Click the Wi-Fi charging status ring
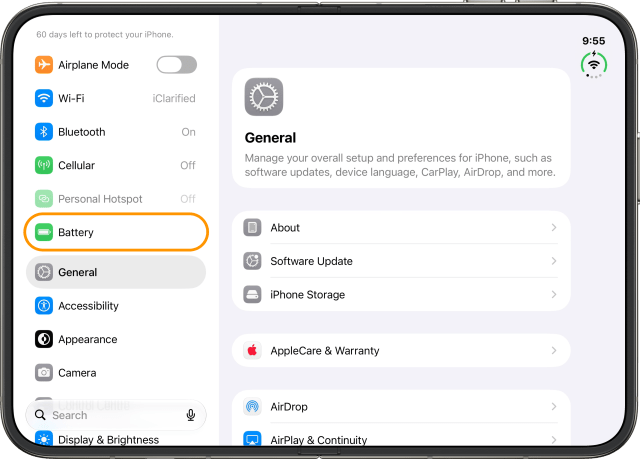Image resolution: width=640 pixels, height=459 pixels. [594, 64]
